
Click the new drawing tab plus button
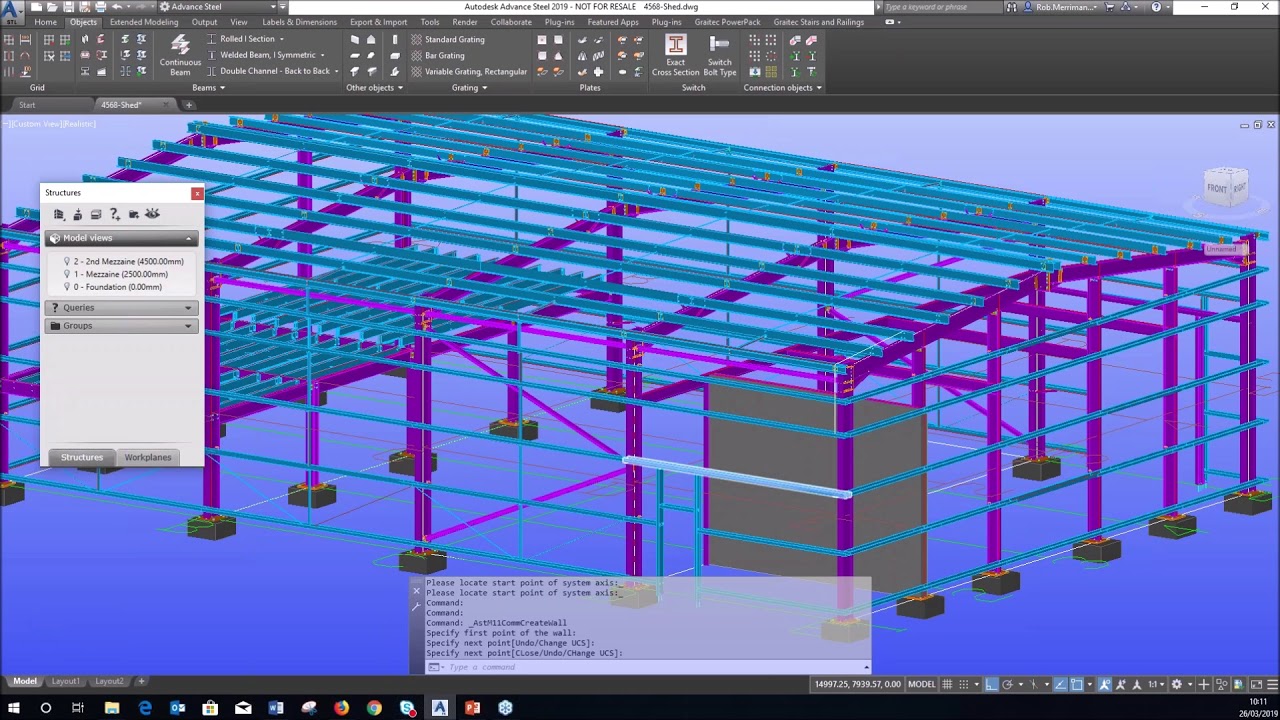[188, 105]
